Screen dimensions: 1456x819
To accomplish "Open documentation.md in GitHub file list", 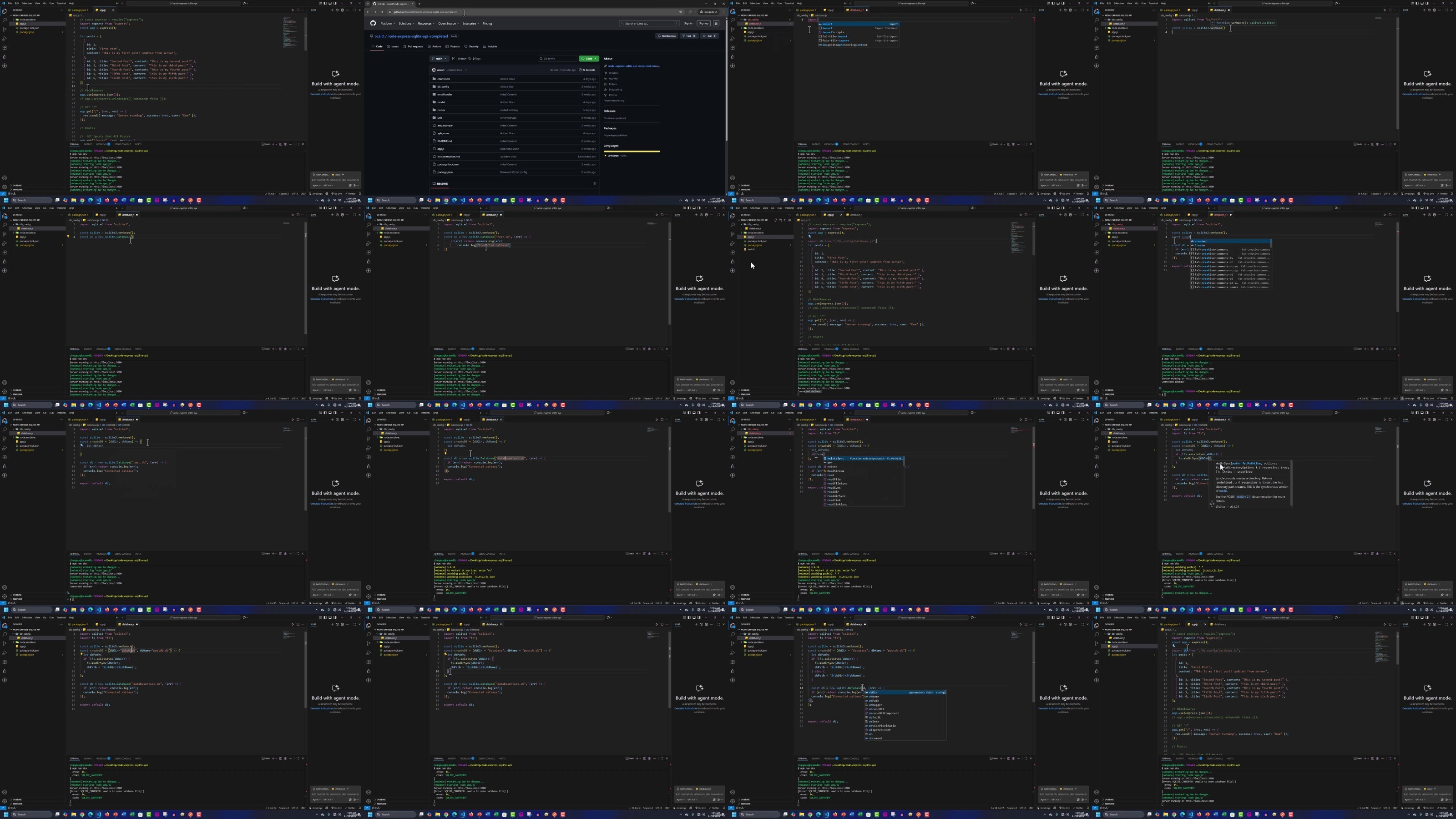I will [449, 157].
